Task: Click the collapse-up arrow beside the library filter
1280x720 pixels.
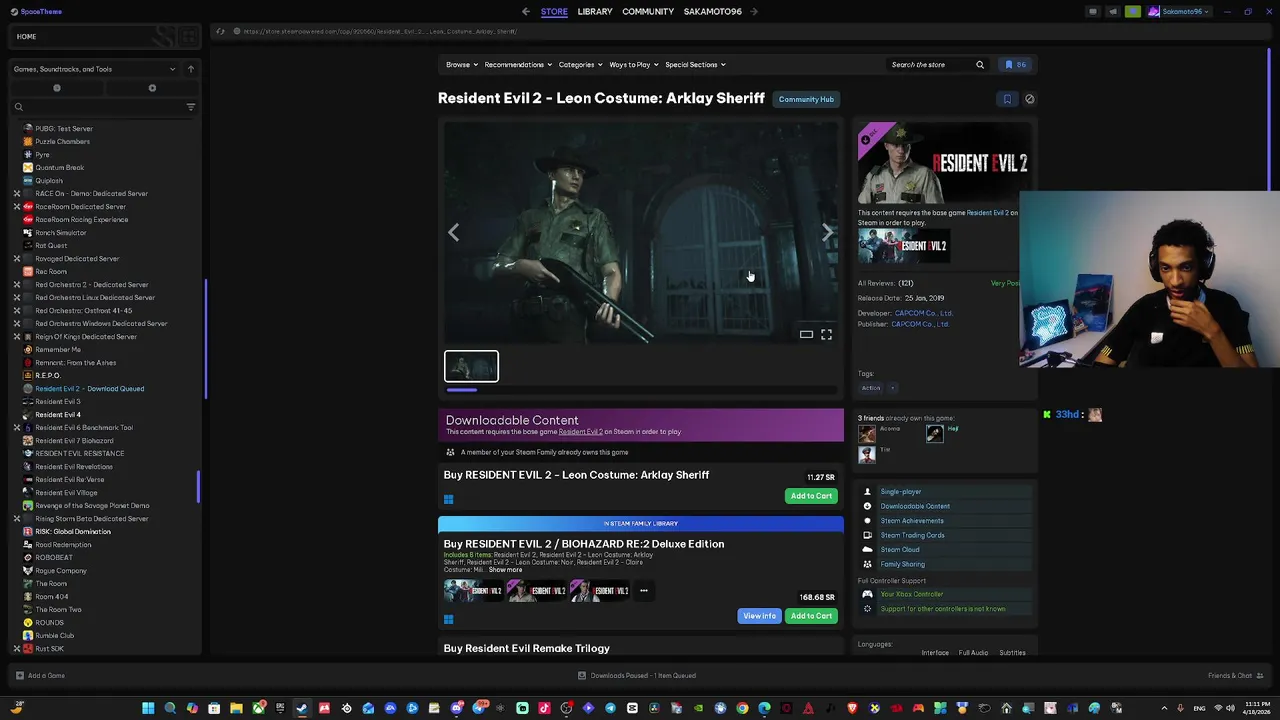Action: point(191,69)
